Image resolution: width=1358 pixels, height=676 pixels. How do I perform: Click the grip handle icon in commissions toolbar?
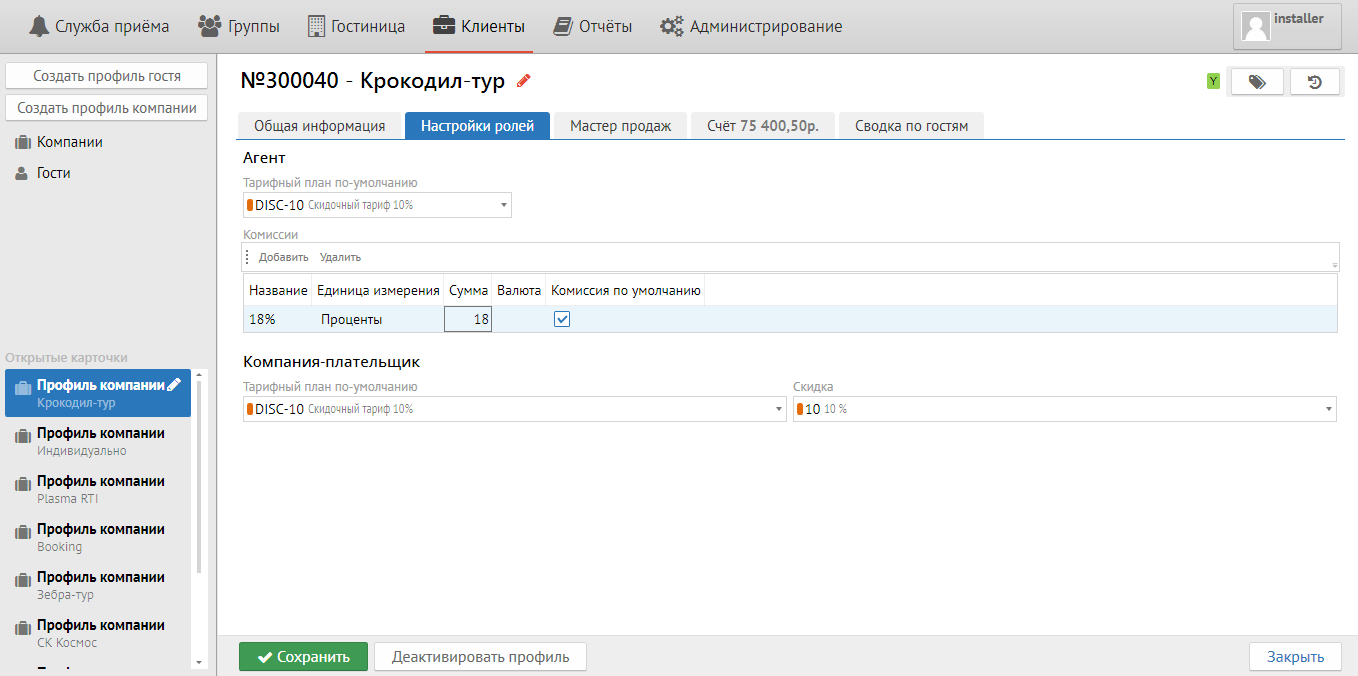point(247,257)
